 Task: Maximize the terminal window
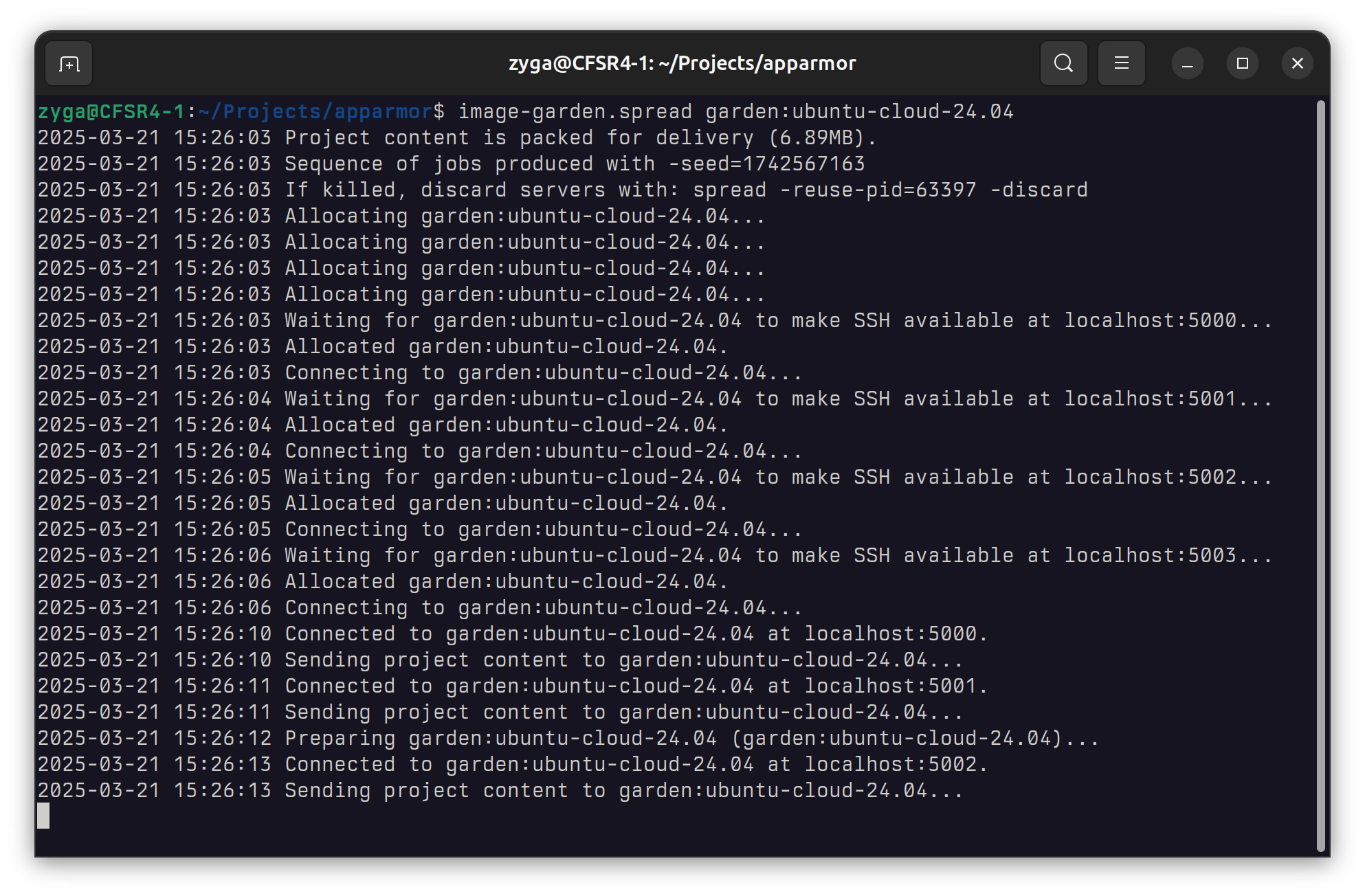point(1241,63)
